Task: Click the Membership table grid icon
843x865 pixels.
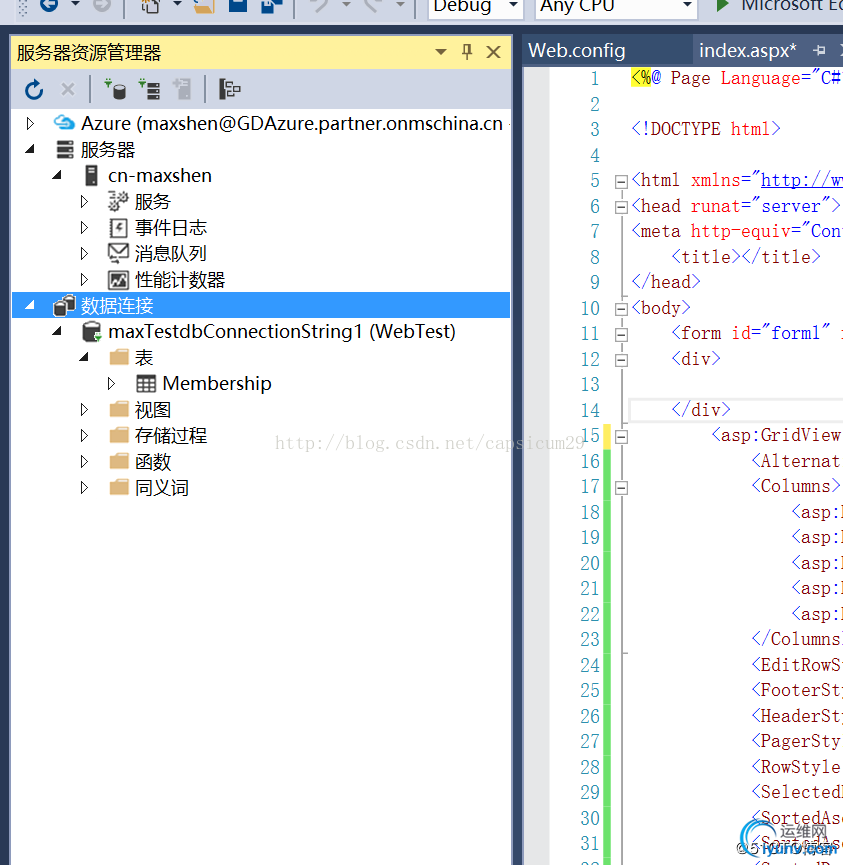Action: click(x=146, y=383)
